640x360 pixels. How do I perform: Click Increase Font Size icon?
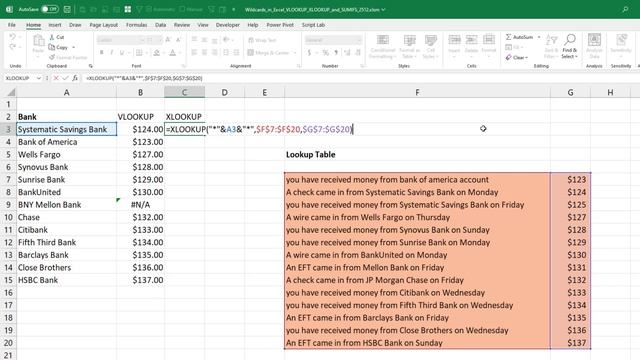(168, 40)
